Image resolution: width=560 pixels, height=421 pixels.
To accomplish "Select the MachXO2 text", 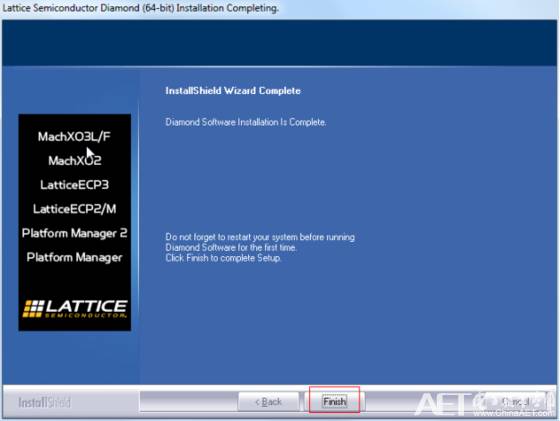I will (x=75, y=160).
